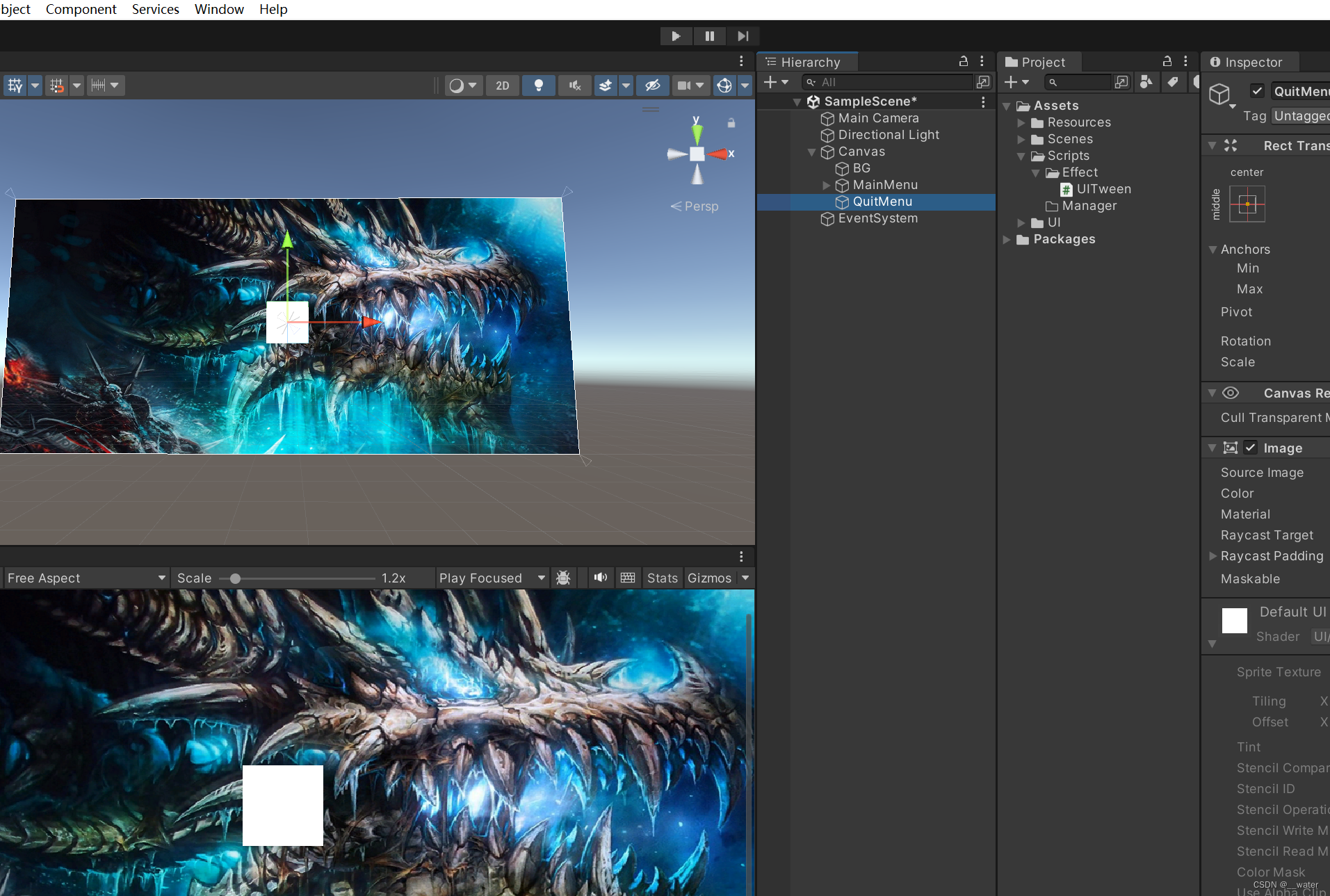
Task: Collapse the Effect folder in Project
Action: point(1036,173)
